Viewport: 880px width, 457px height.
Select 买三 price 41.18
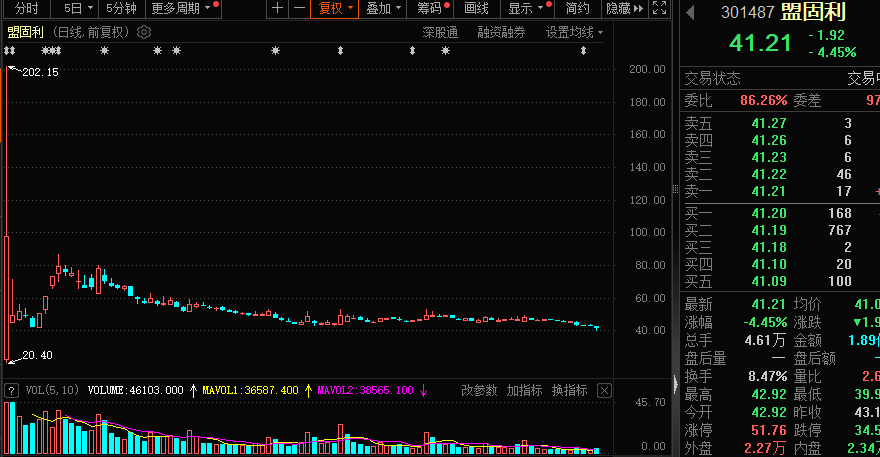click(769, 248)
